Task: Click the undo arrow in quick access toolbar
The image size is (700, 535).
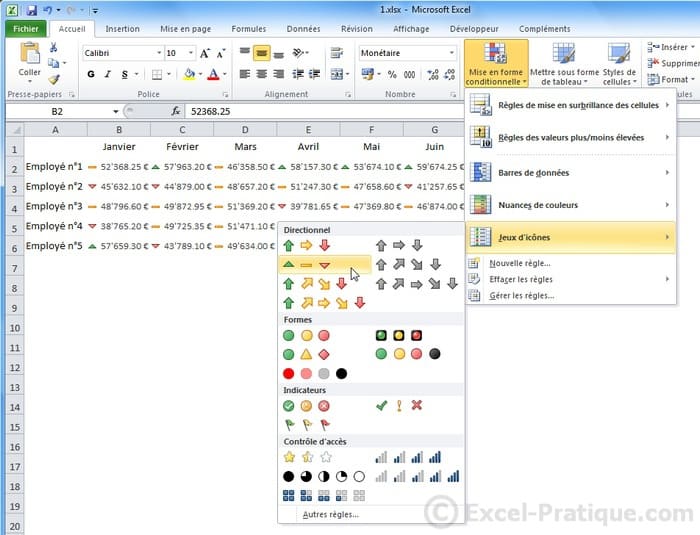Action: (x=48, y=10)
